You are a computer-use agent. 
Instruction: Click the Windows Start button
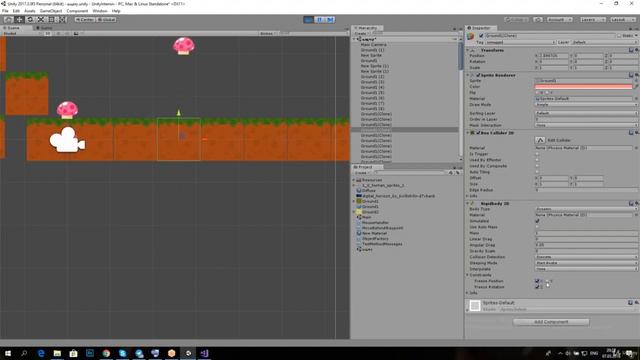[8, 353]
